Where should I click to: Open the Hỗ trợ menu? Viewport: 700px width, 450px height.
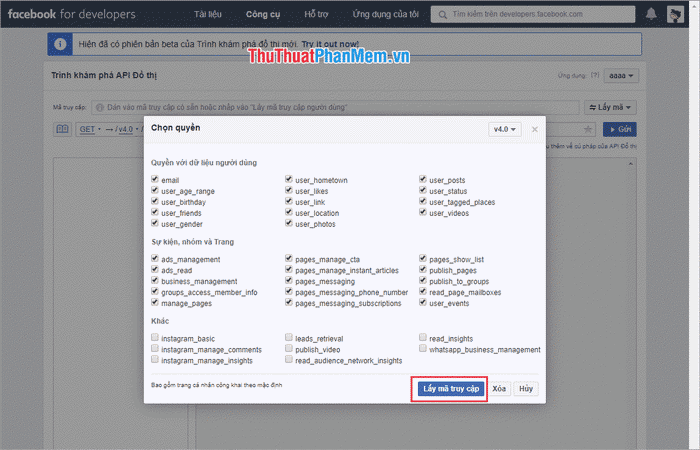point(316,14)
